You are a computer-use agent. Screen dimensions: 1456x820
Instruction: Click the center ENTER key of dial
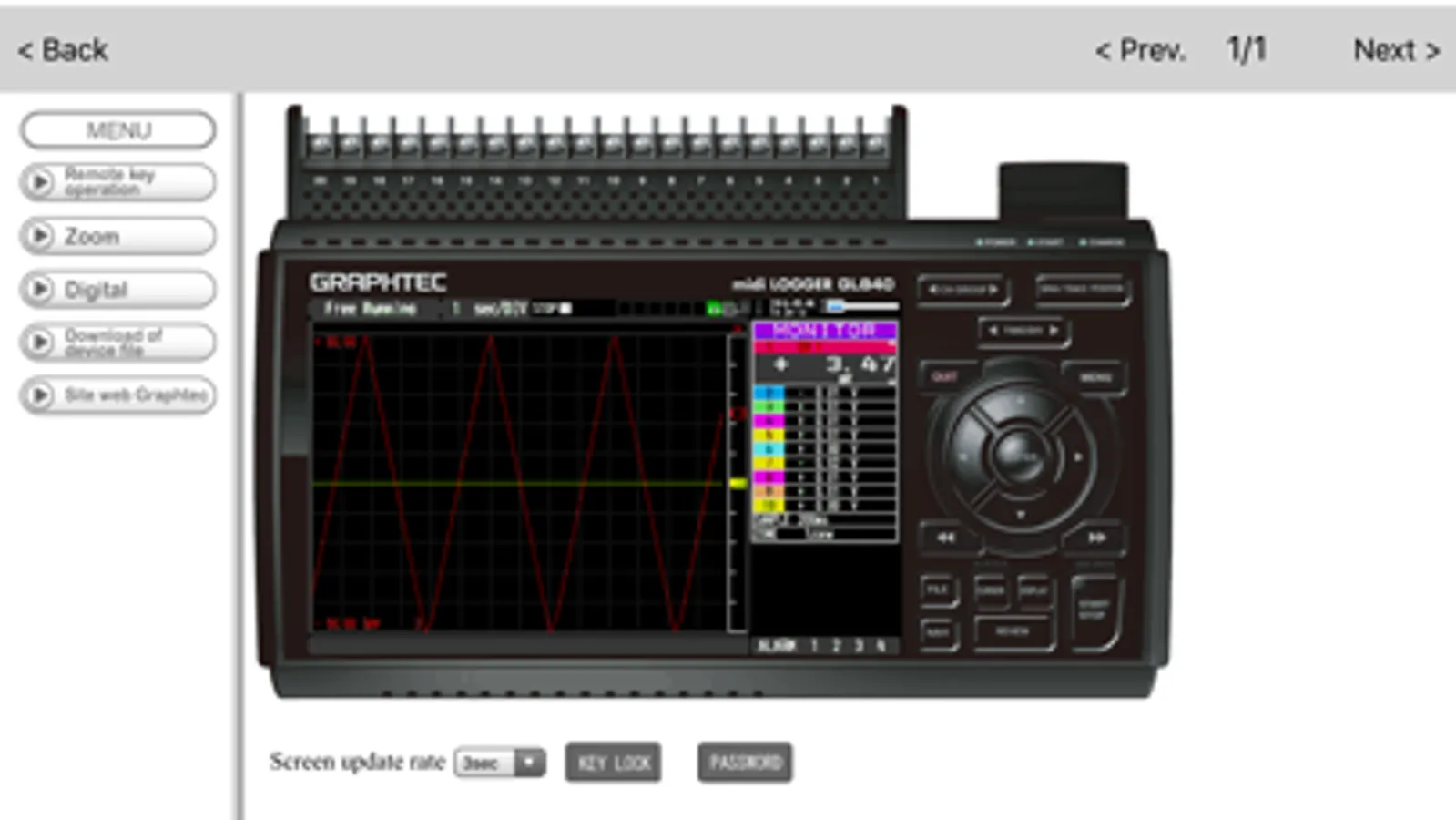point(1021,456)
